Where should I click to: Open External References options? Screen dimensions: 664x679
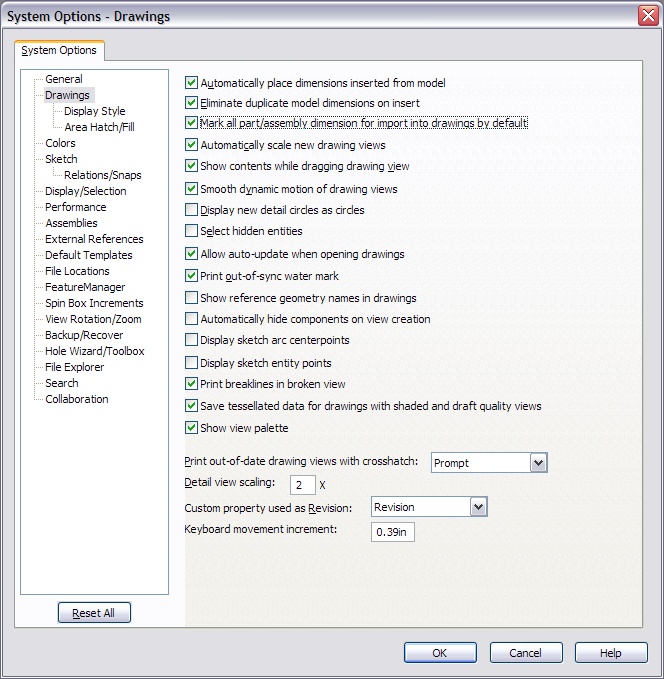(x=94, y=239)
